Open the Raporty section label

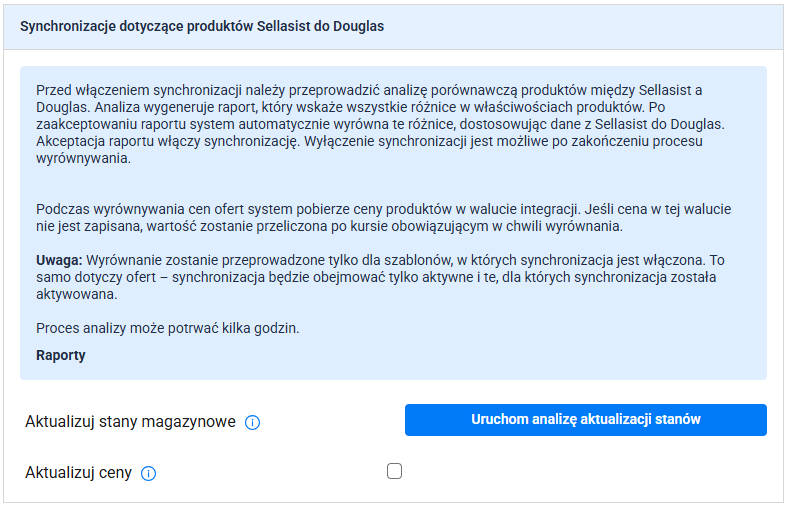(61, 355)
